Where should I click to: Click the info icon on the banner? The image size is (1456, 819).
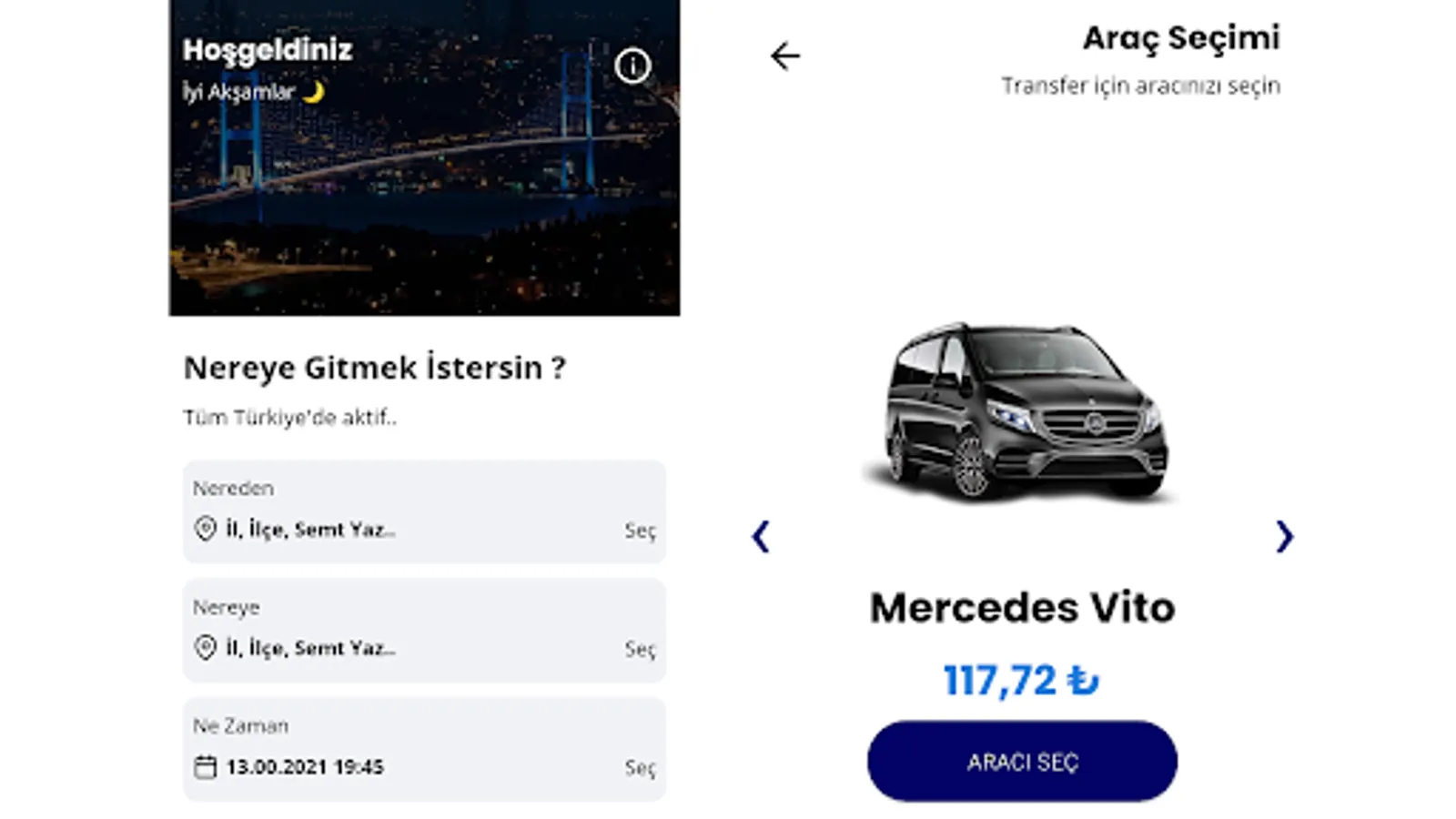coord(632,66)
